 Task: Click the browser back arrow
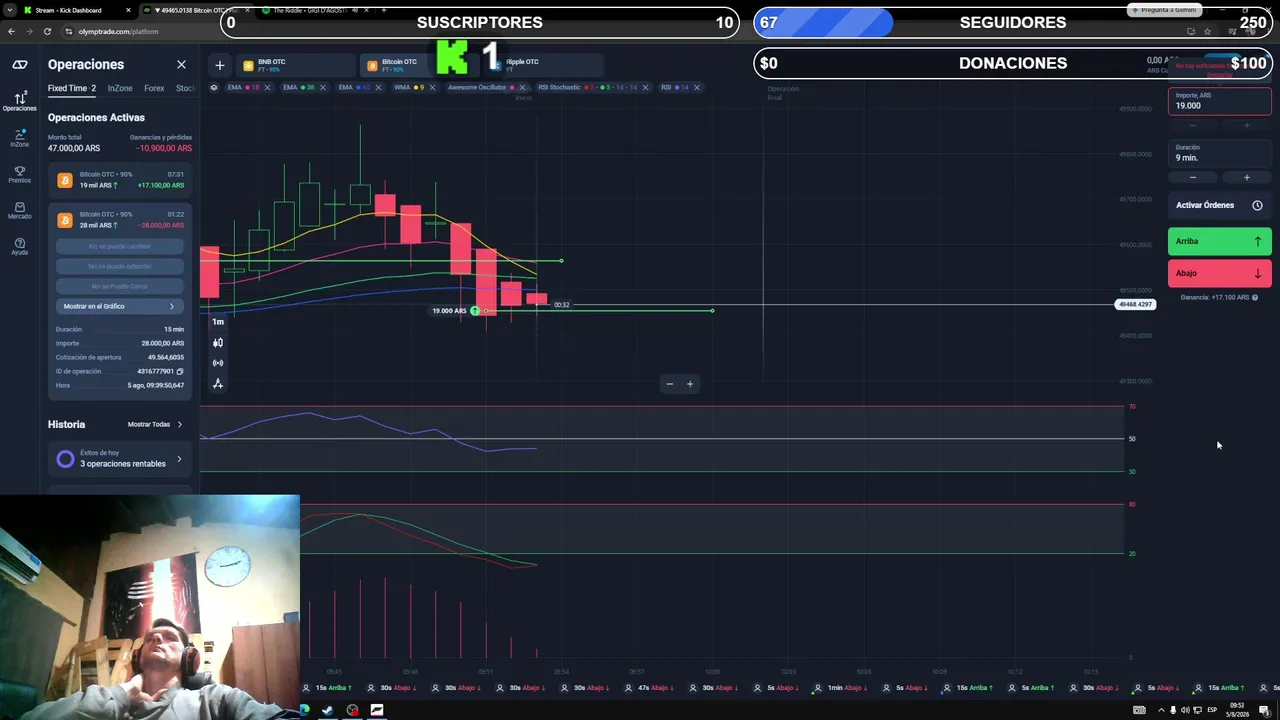[x=11, y=32]
